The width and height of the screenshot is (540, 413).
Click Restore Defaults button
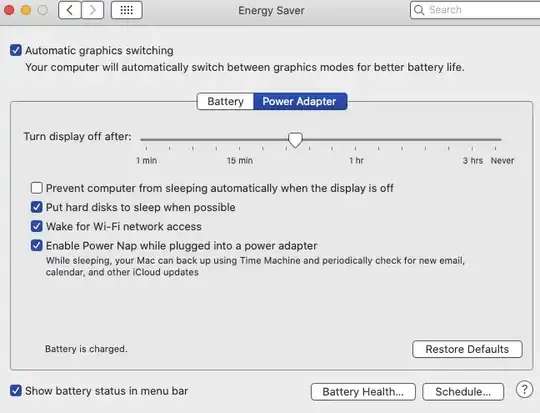click(467, 349)
